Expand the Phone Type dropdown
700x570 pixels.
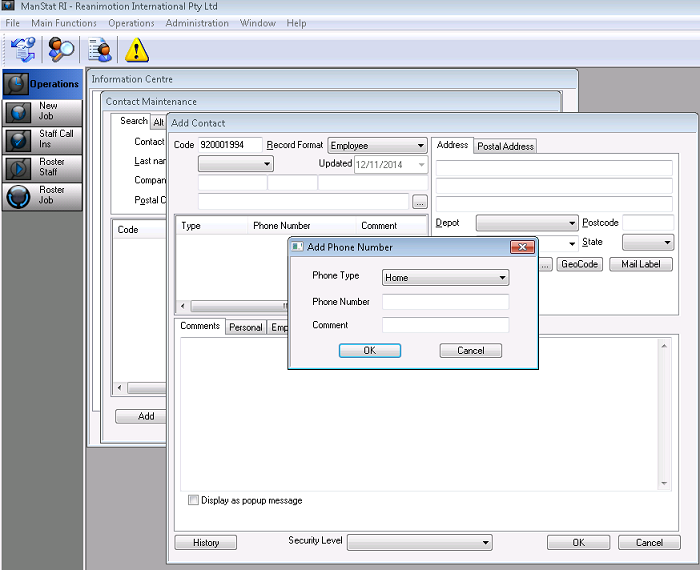point(446,278)
